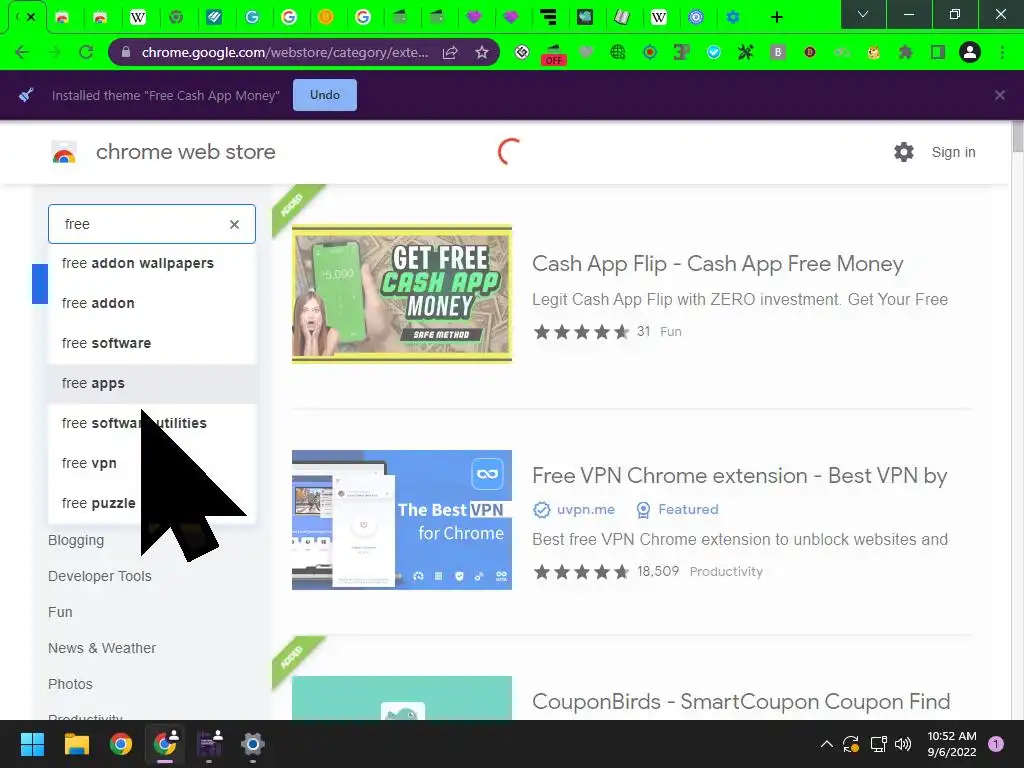Undo the installed theme
Image resolution: width=1024 pixels, height=768 pixels.
[325, 95]
